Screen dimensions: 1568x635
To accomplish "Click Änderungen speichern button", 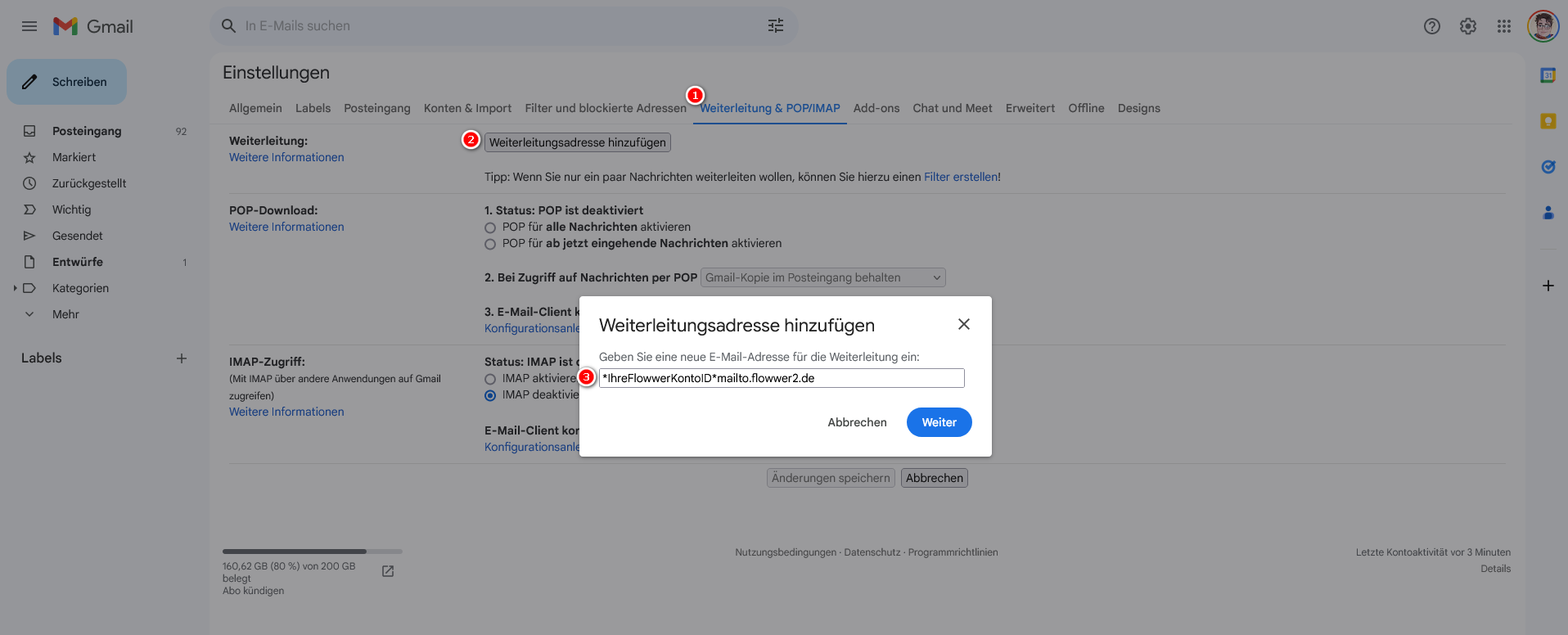I will click(831, 478).
